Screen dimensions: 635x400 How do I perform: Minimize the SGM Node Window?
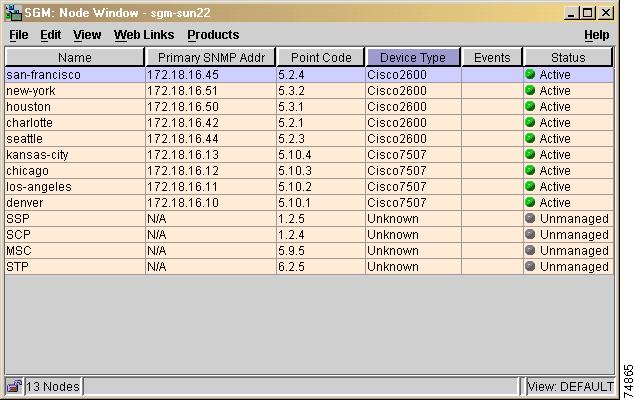click(x=571, y=13)
